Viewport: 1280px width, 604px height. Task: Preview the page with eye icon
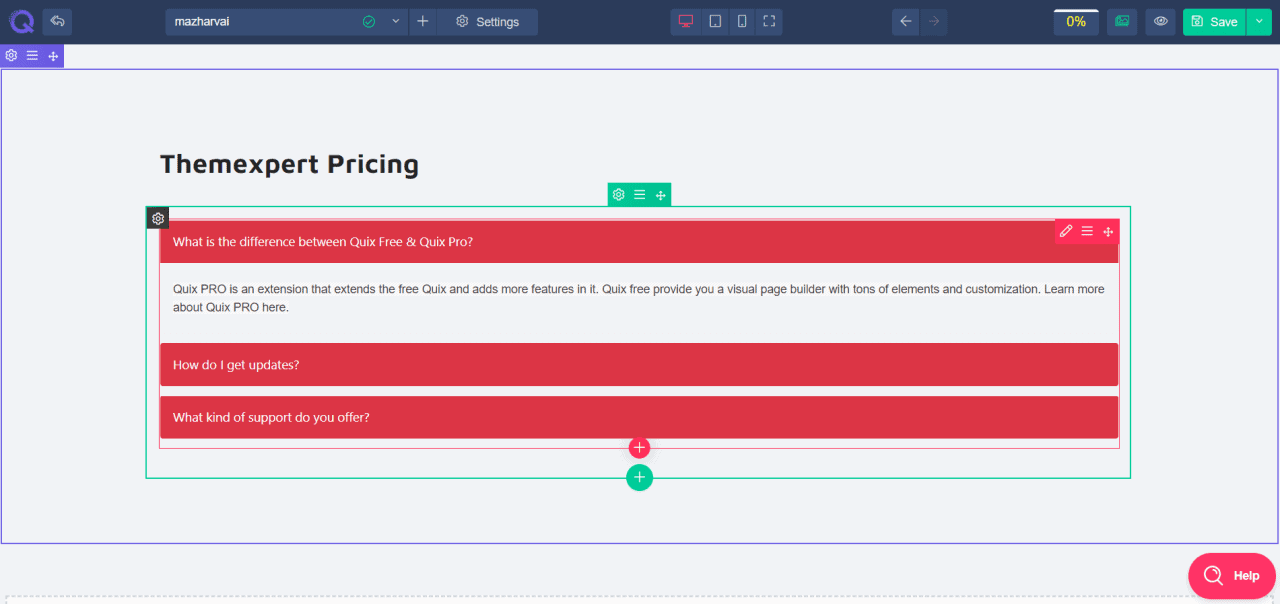[x=1160, y=21]
